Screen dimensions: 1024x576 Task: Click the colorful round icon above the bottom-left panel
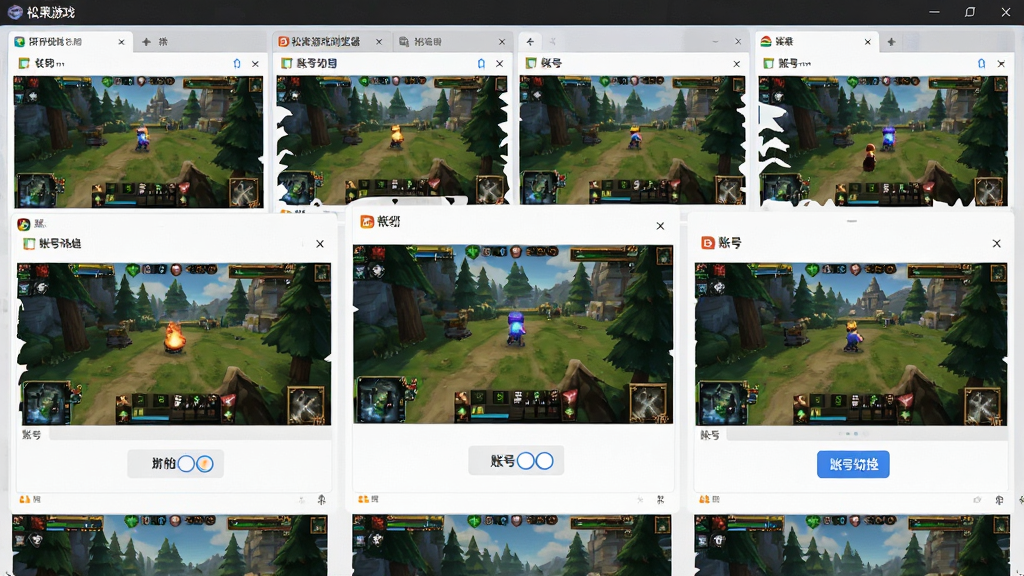click(x=24, y=224)
